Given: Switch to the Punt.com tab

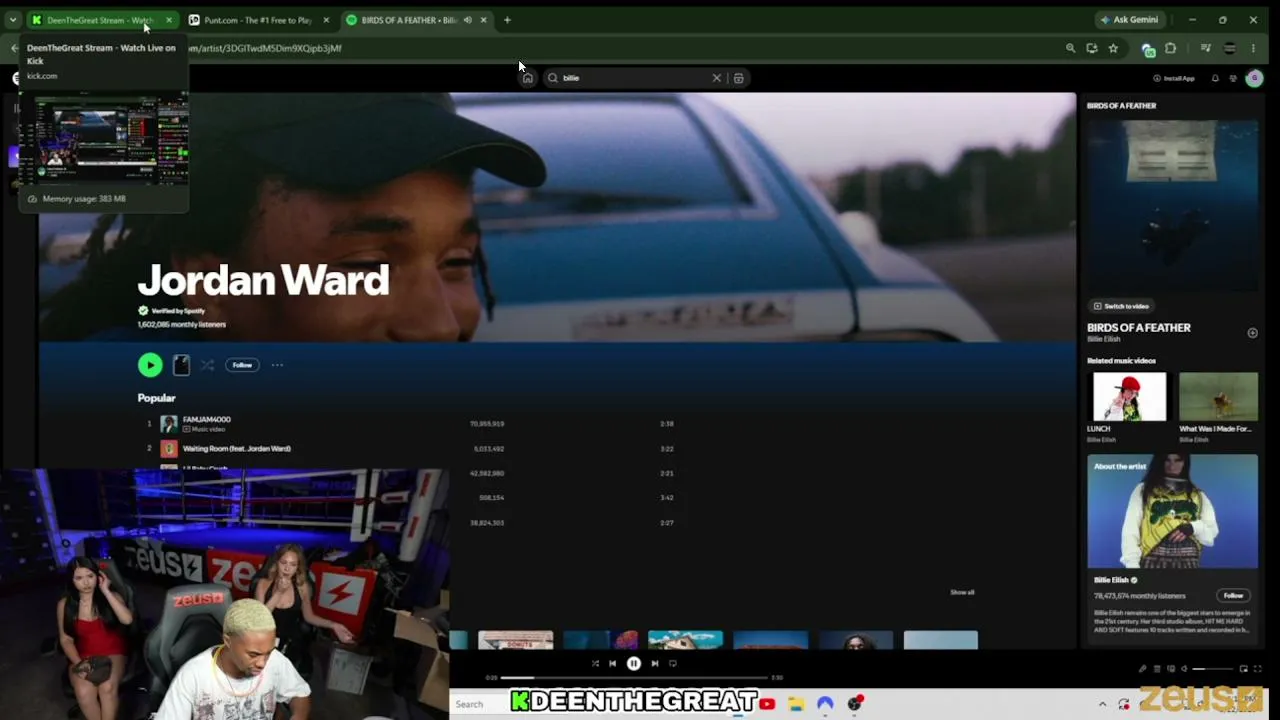Looking at the screenshot, I should [x=259, y=20].
